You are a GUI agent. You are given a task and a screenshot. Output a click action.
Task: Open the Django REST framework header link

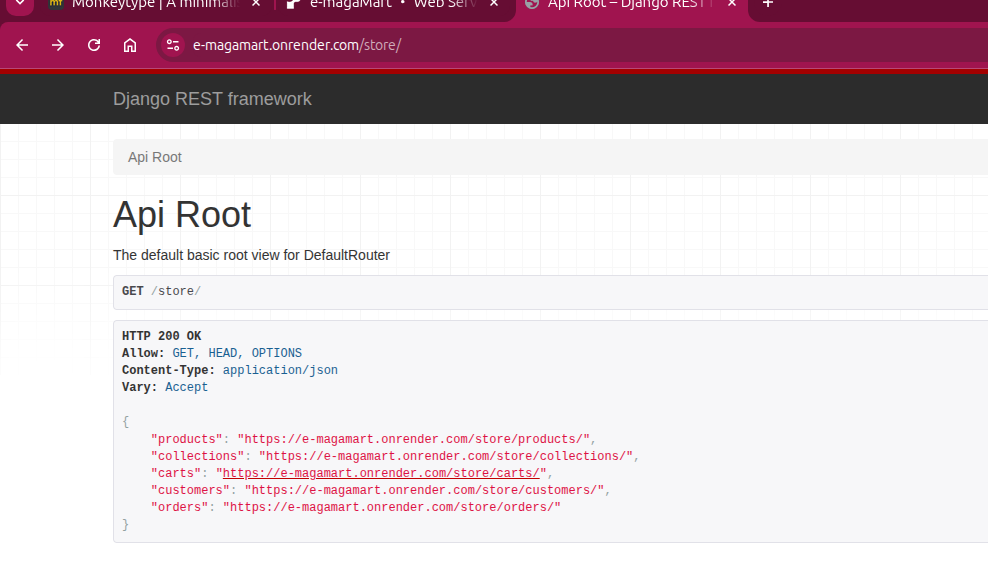click(x=212, y=99)
